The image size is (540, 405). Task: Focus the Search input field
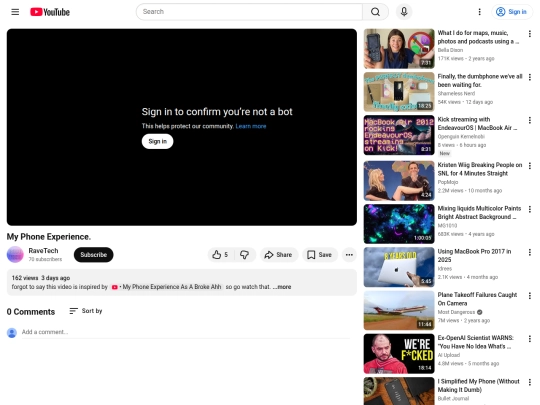(250, 12)
